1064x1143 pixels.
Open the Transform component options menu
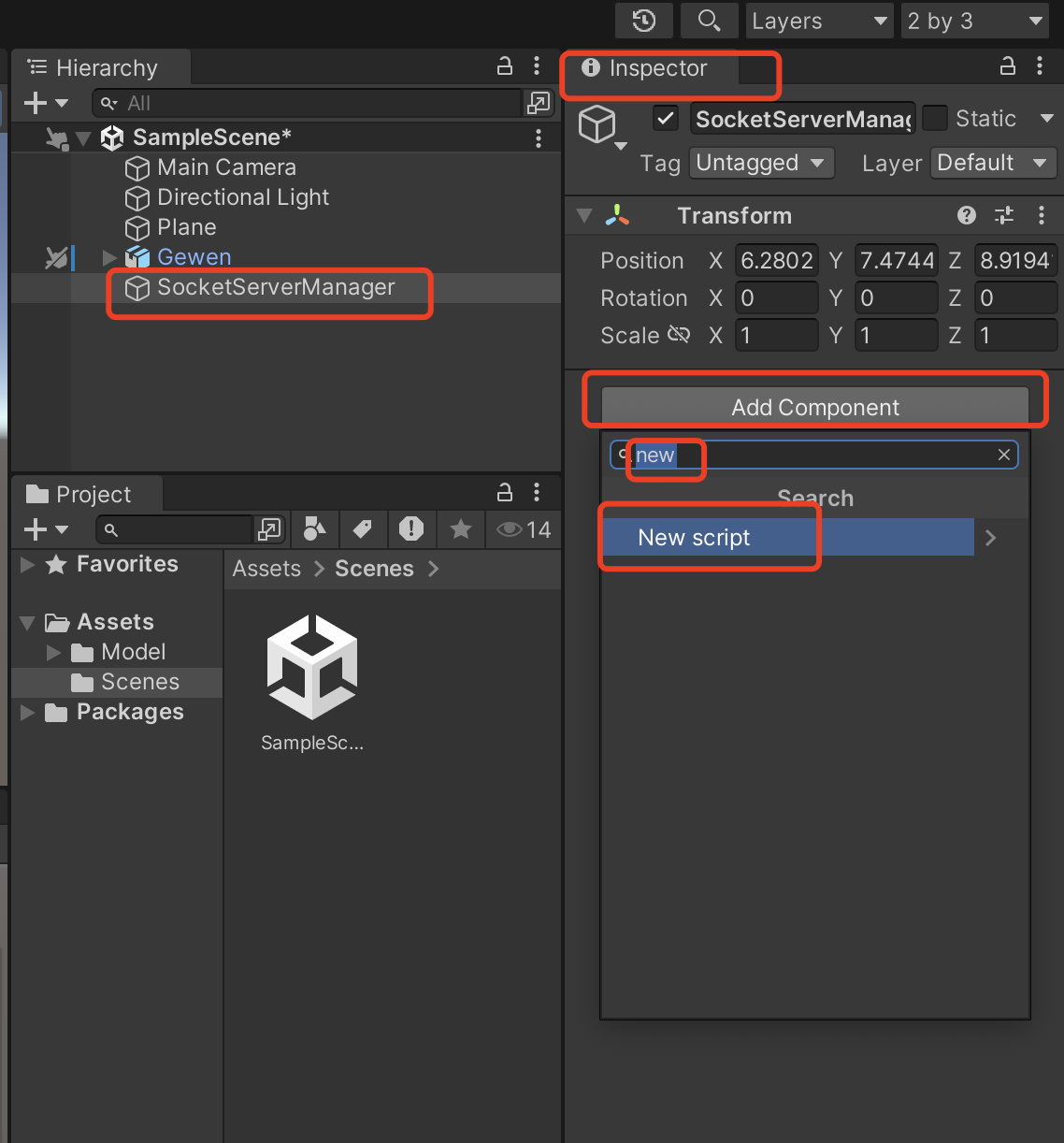click(1042, 216)
